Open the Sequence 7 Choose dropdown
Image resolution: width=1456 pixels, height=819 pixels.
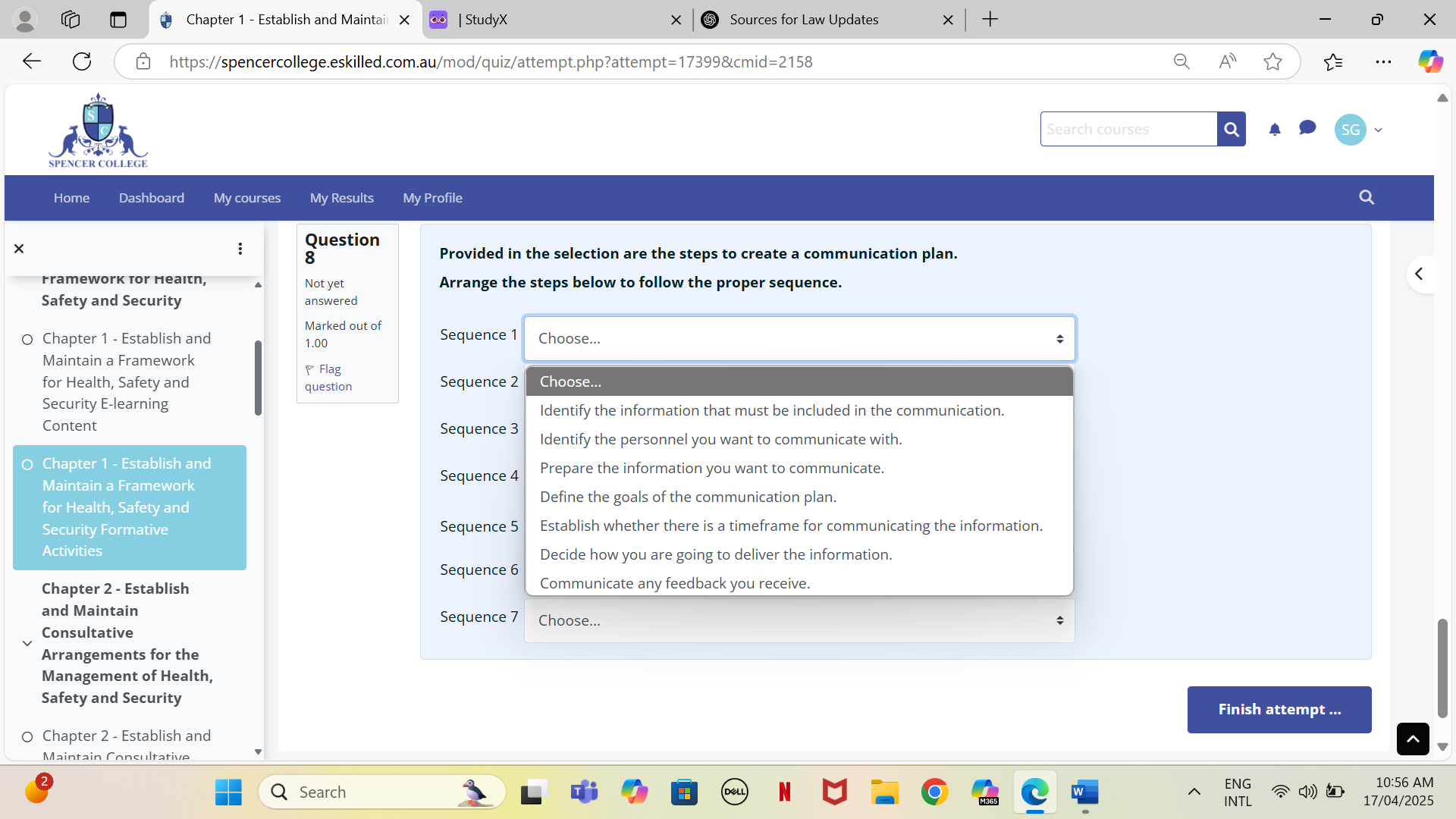click(x=798, y=620)
